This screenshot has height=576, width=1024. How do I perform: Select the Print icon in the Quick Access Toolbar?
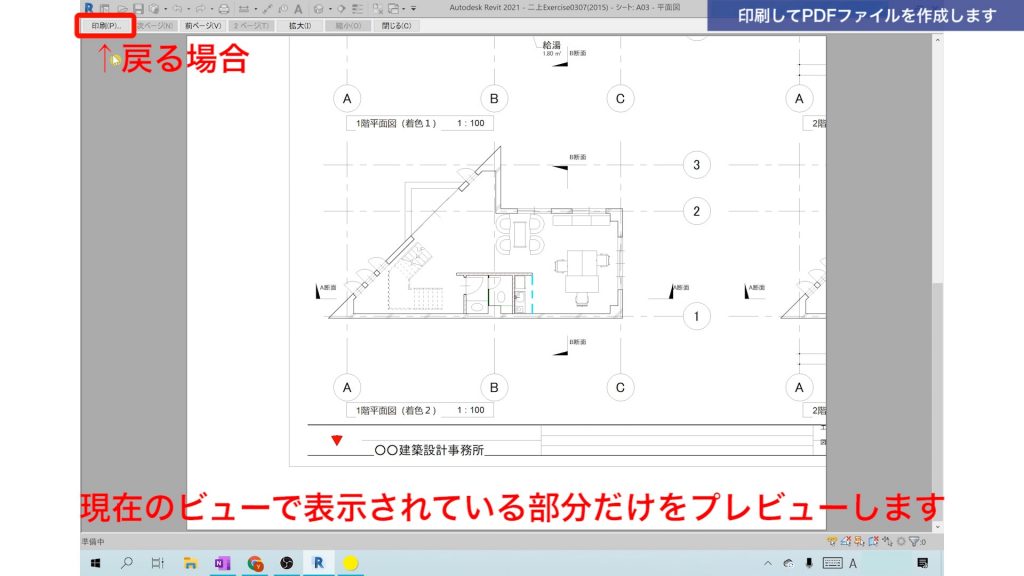(224, 6)
